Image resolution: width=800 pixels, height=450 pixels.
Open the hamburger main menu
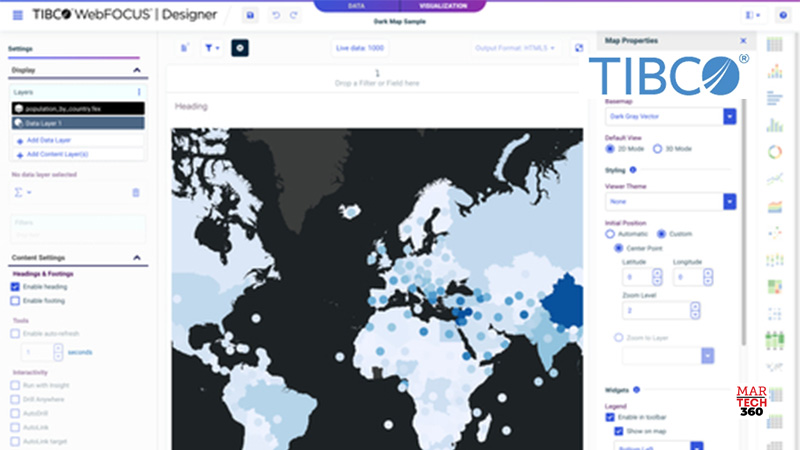(18, 15)
